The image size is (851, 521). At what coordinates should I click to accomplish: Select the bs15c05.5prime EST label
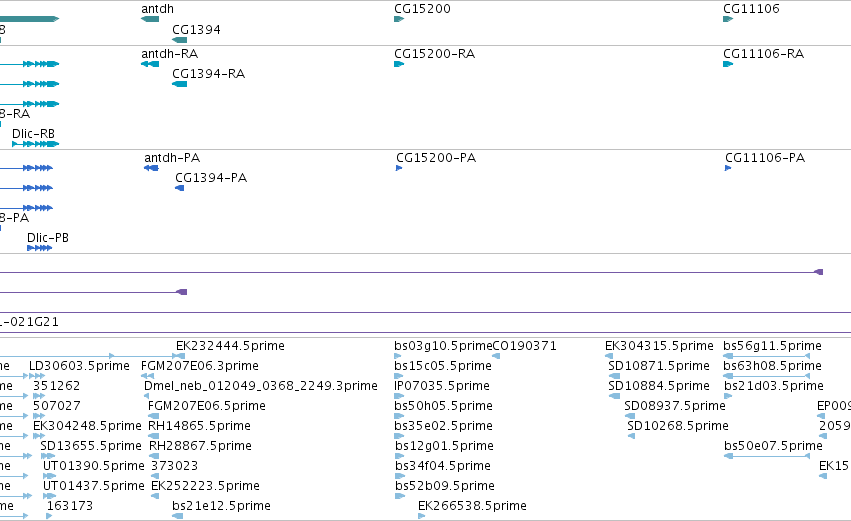[x=443, y=366]
